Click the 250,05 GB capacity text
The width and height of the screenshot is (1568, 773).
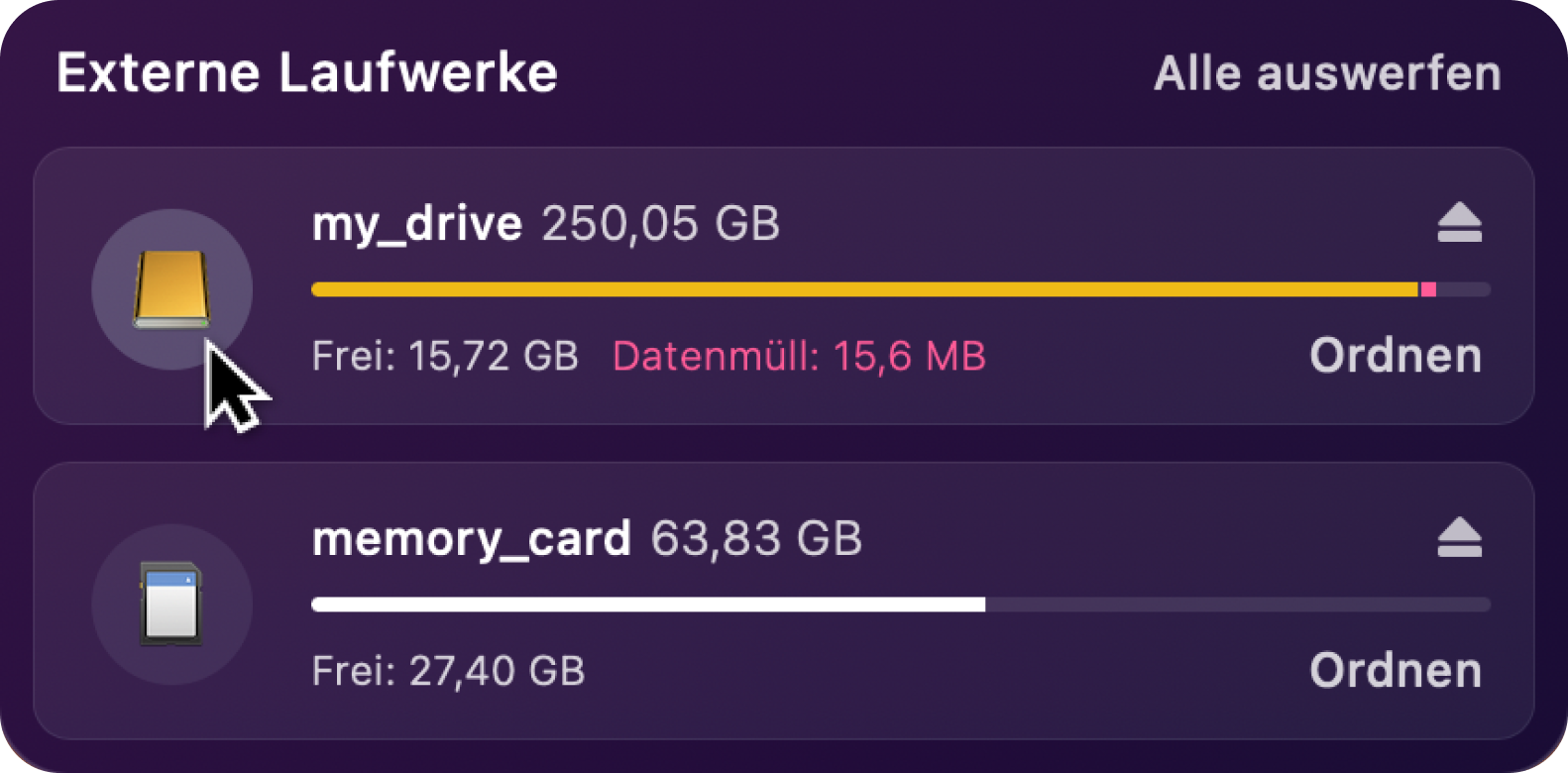(661, 224)
